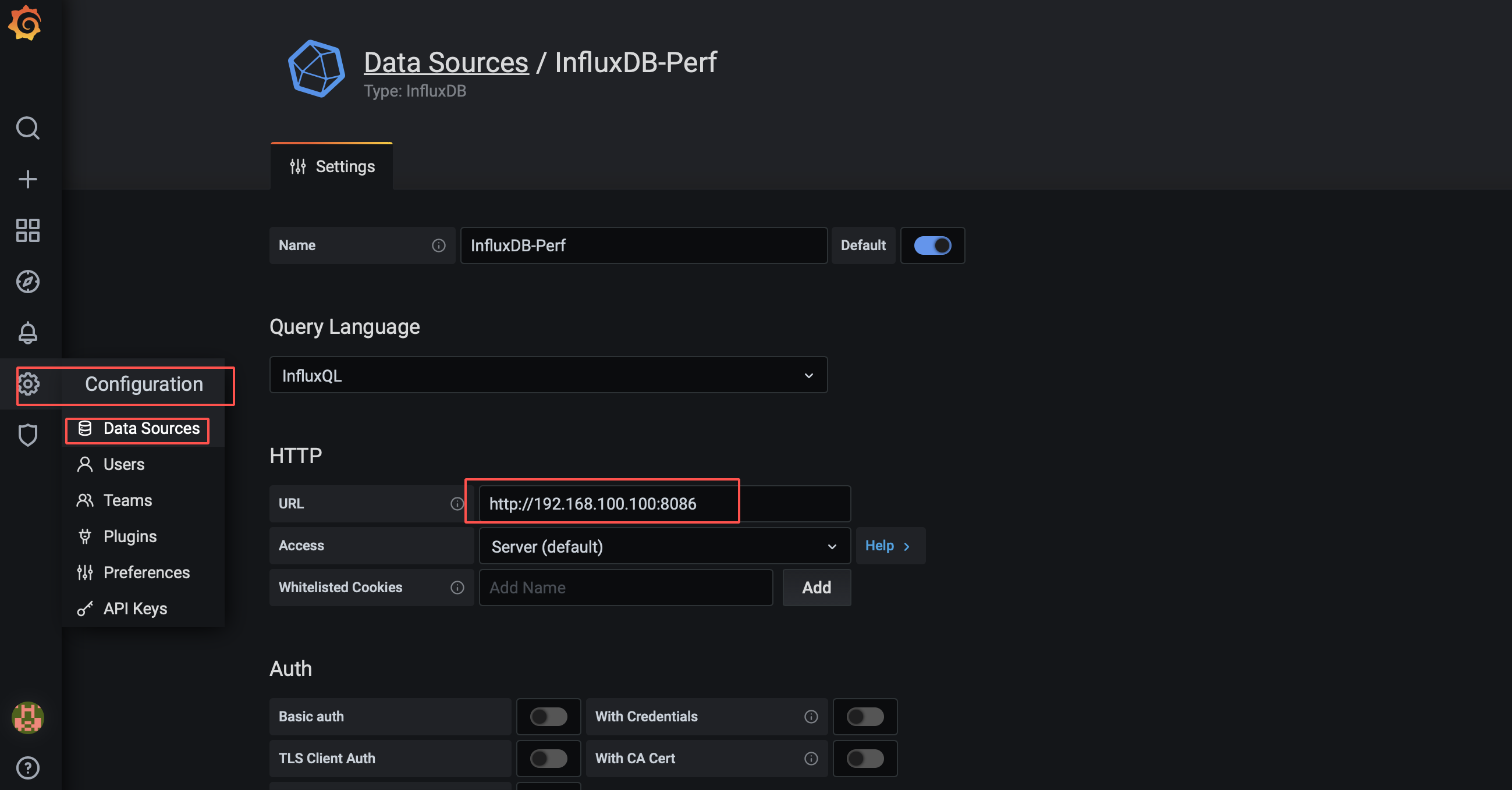Click the URL input field
This screenshot has height=790, width=1512.
[665, 504]
